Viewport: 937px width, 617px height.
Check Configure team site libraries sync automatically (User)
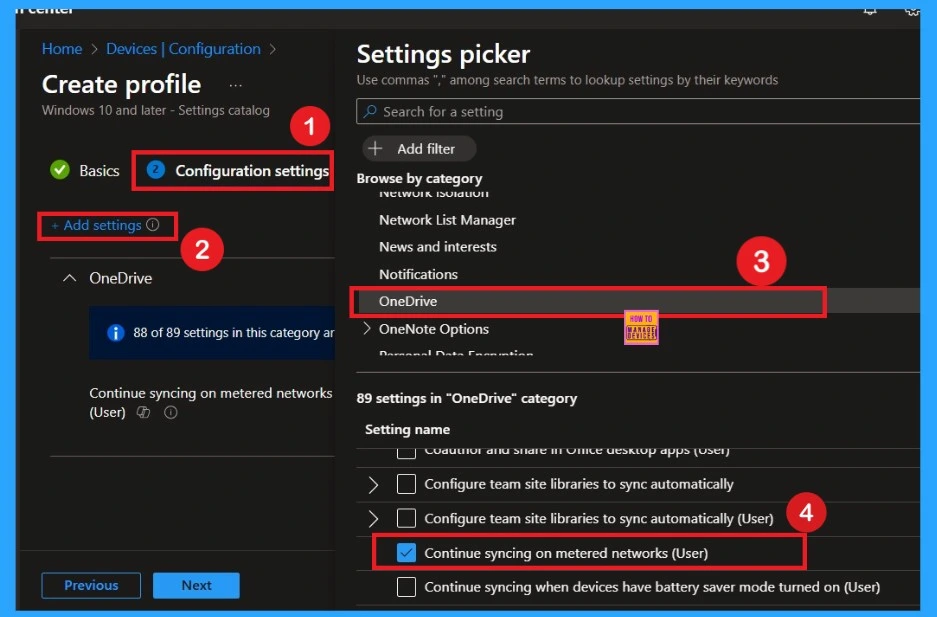pos(406,518)
